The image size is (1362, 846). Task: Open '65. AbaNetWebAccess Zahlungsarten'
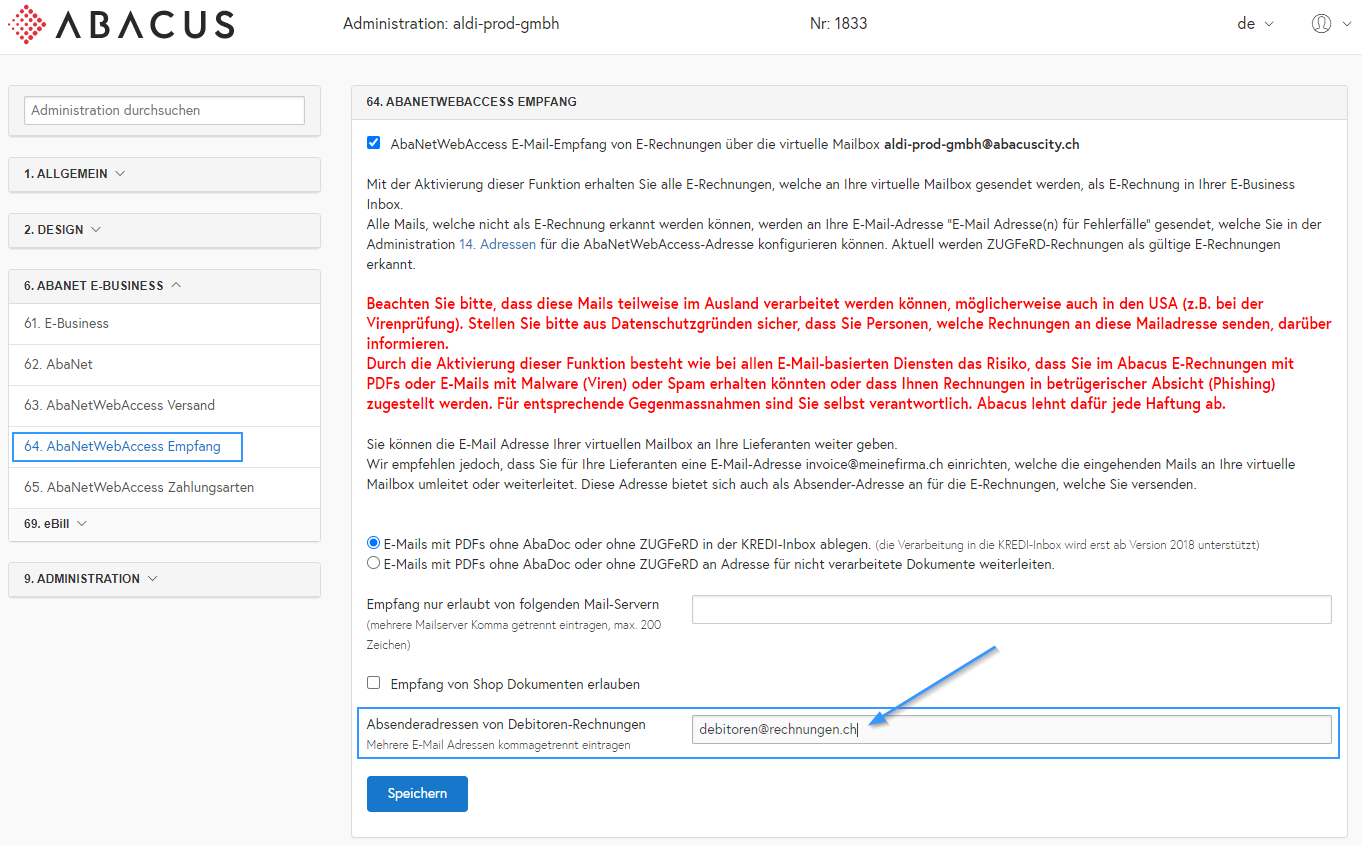pyautogui.click(x=164, y=488)
